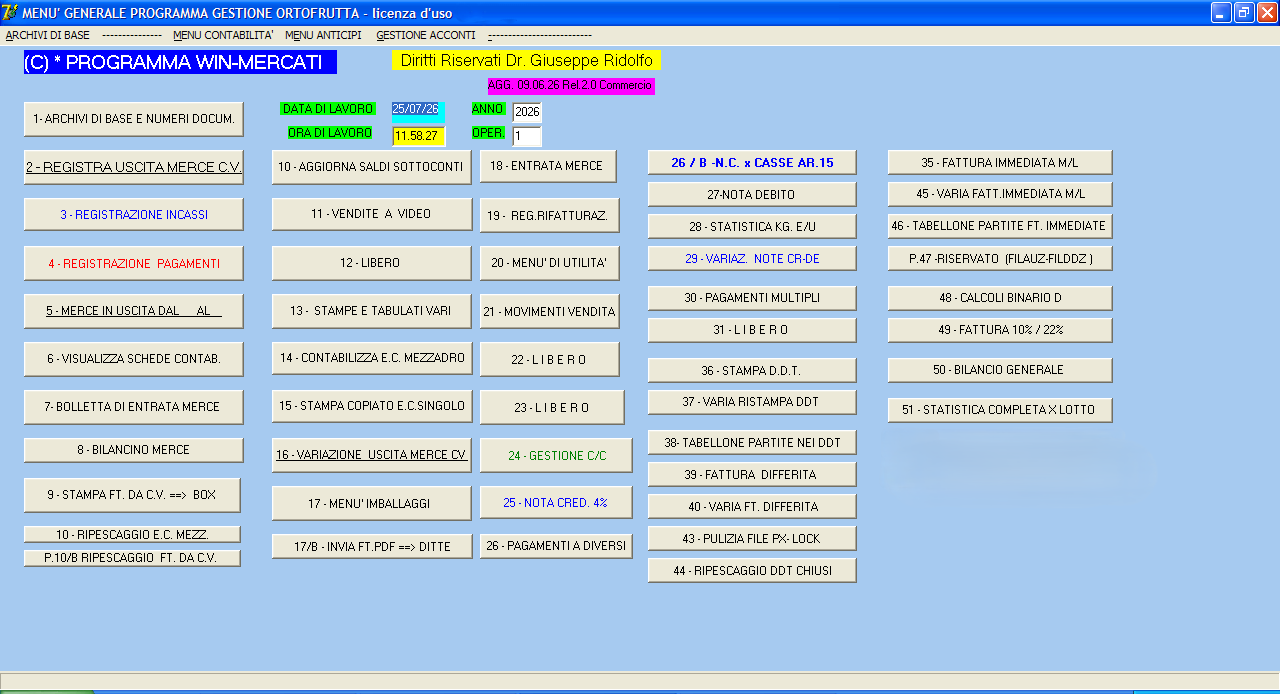
Task: Open 18 - ENTRATA MERCE
Action: tap(548, 166)
